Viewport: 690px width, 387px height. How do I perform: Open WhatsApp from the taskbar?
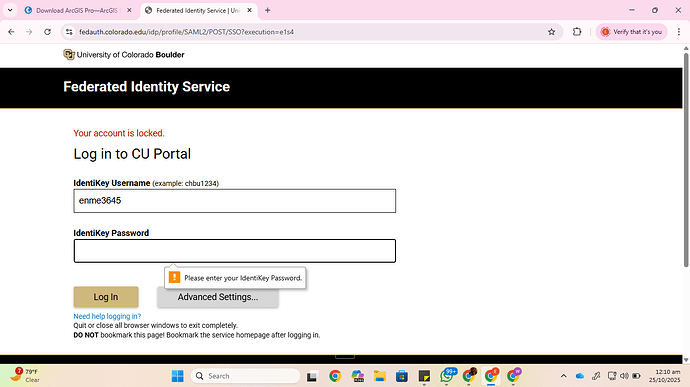pos(447,376)
